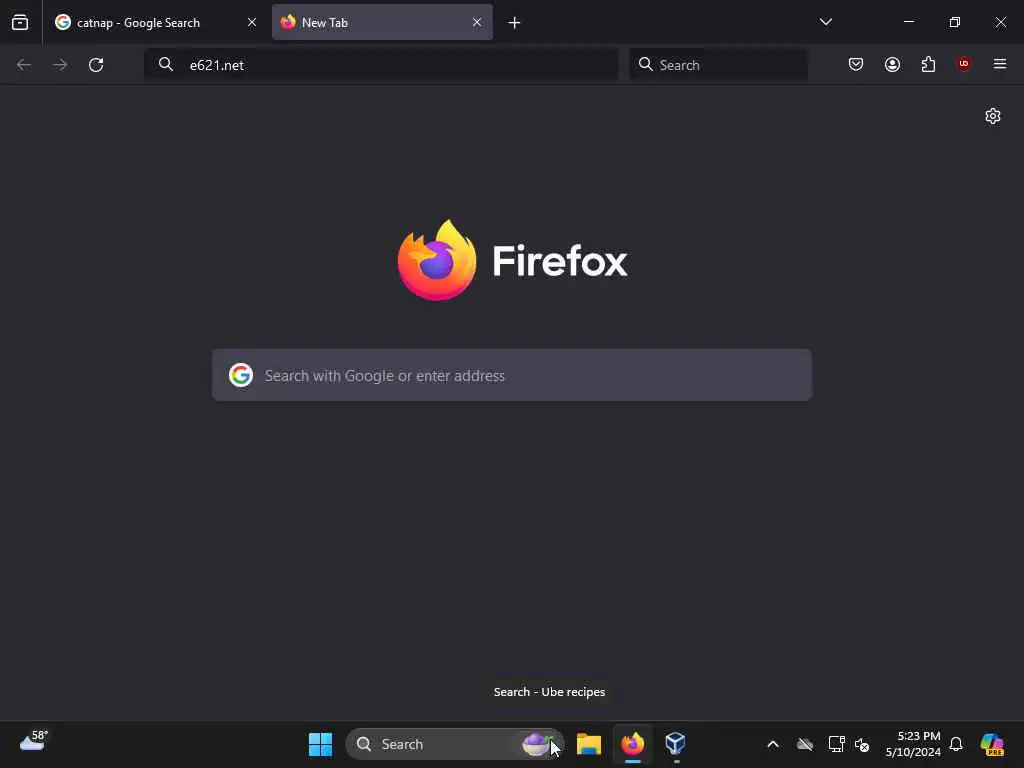The height and width of the screenshot is (768, 1024).
Task: Expand the list all tabs chevron
Action: point(825,22)
